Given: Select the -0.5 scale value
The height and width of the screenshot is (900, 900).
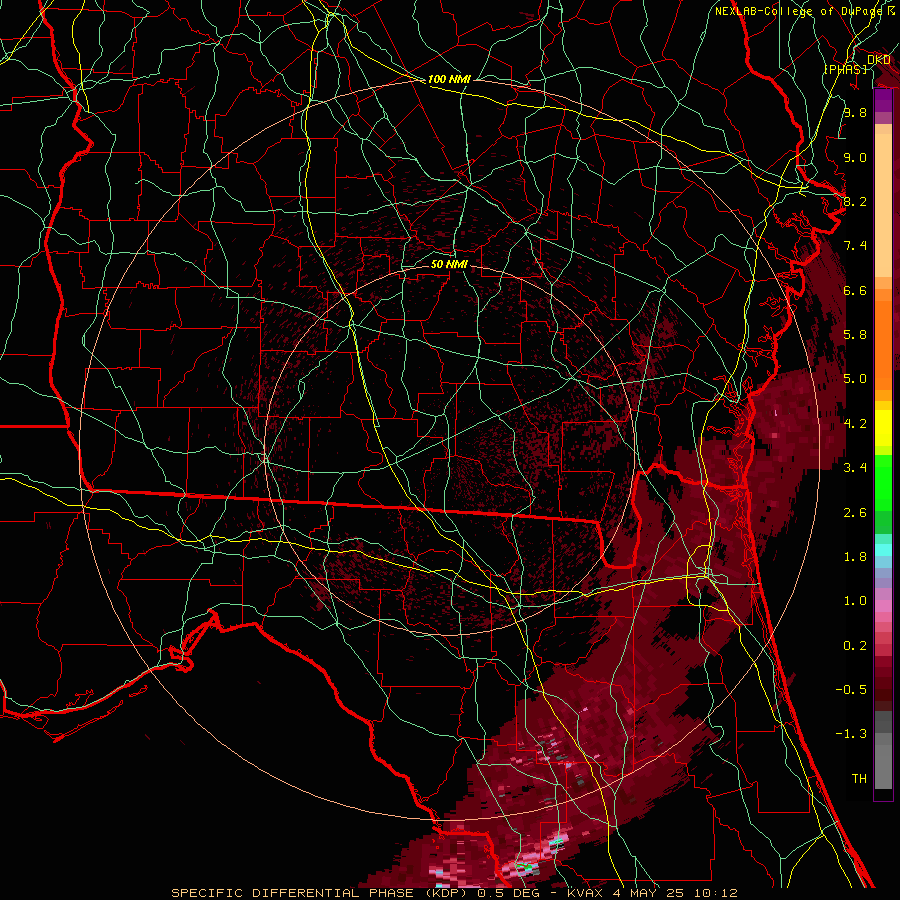Looking at the screenshot, I should [850, 690].
